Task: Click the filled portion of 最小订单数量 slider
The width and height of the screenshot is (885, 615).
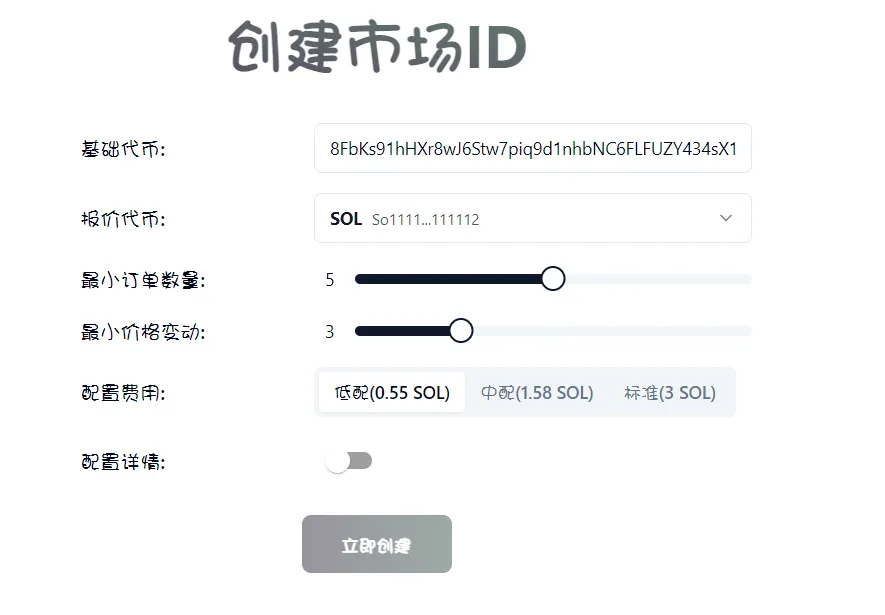Action: pos(448,279)
